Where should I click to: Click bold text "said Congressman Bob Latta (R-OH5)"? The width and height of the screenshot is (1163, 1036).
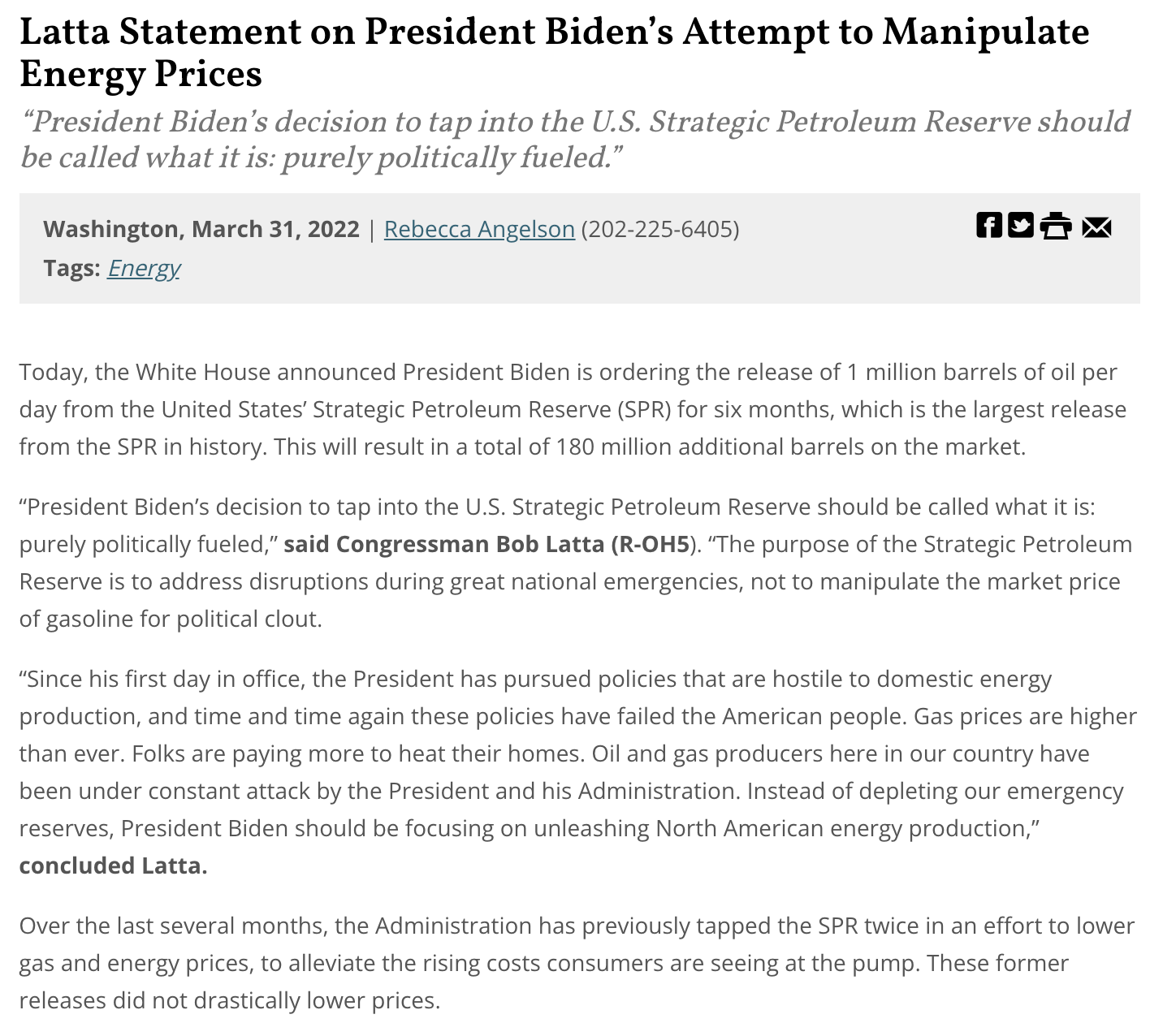coord(486,544)
